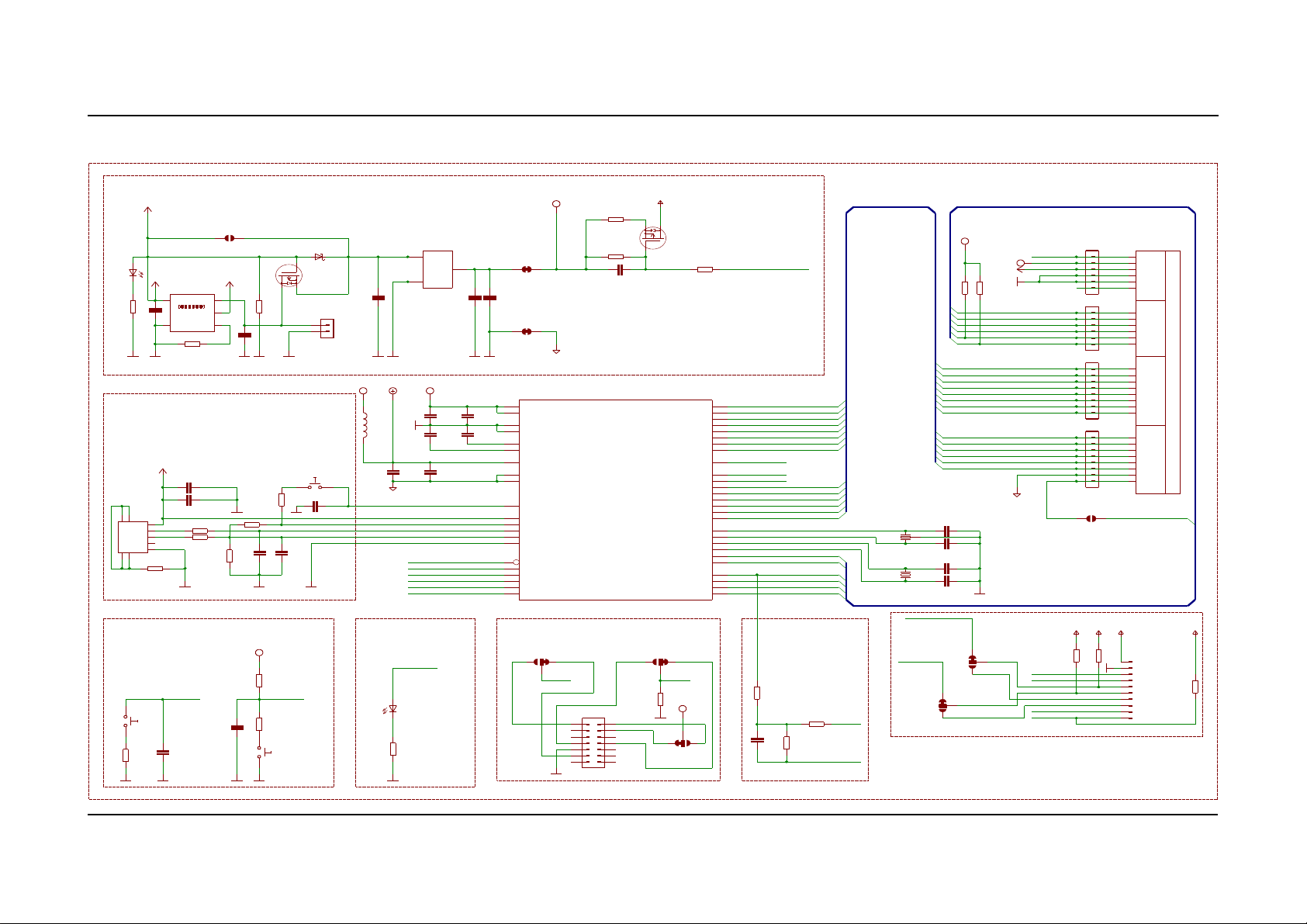Click the horizontal resistor right of the top MOSFET capacitor

tap(704, 269)
